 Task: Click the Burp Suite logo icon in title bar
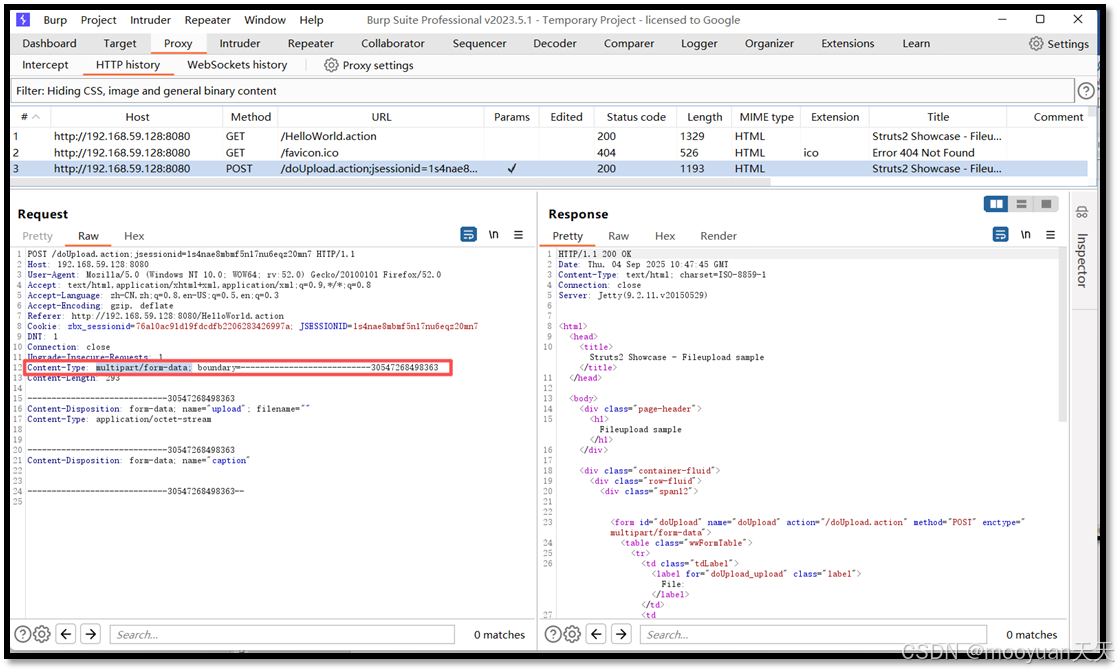click(x=24, y=19)
